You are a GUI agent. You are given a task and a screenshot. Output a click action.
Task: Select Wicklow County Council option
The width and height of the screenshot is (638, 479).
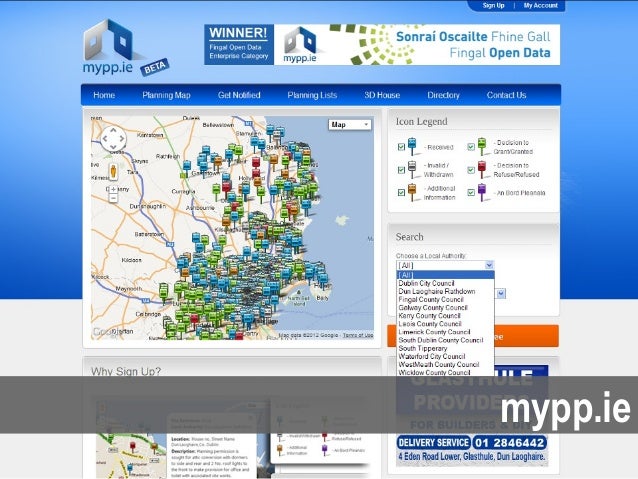tap(446, 372)
